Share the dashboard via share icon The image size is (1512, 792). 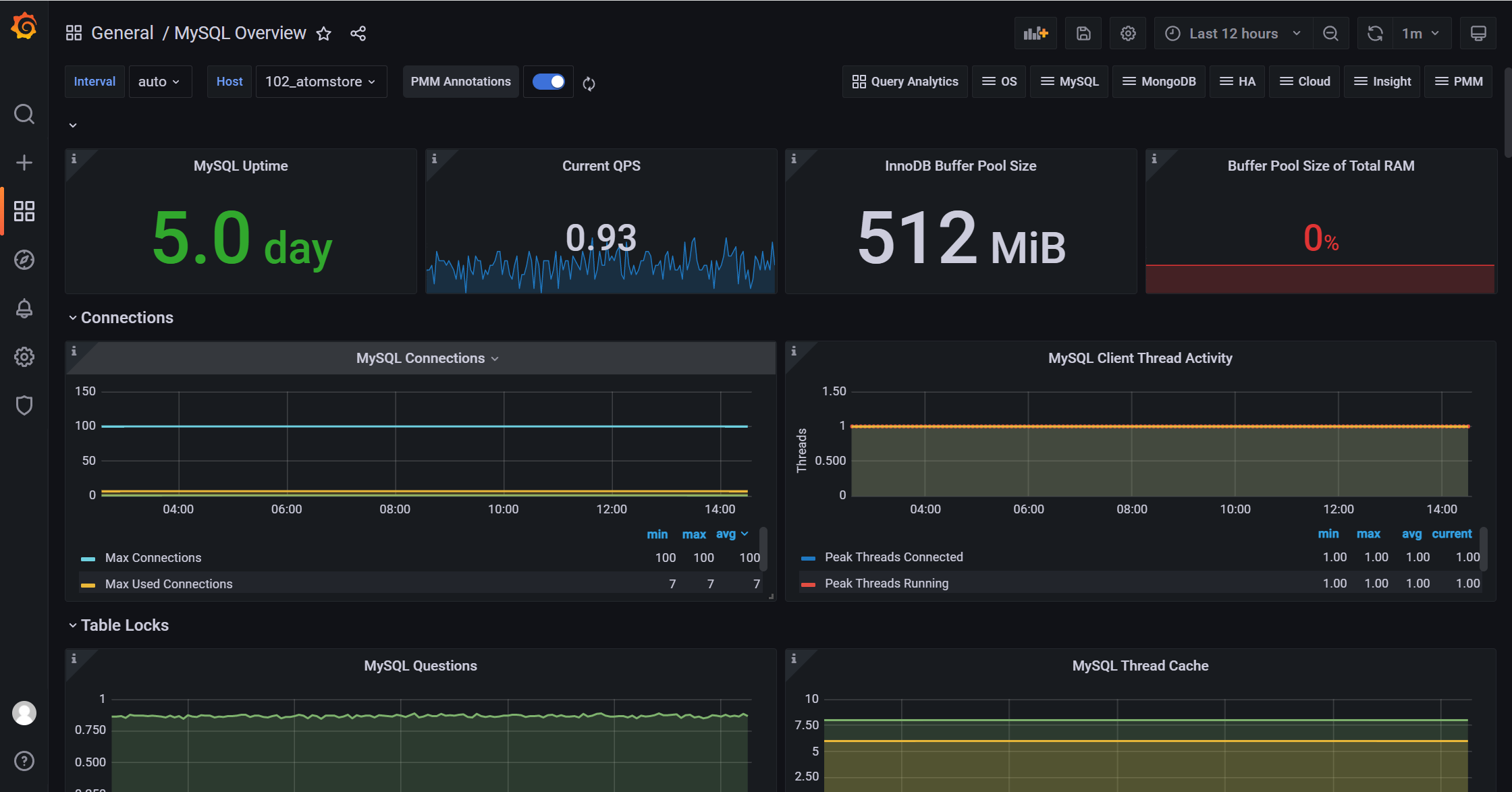point(358,34)
